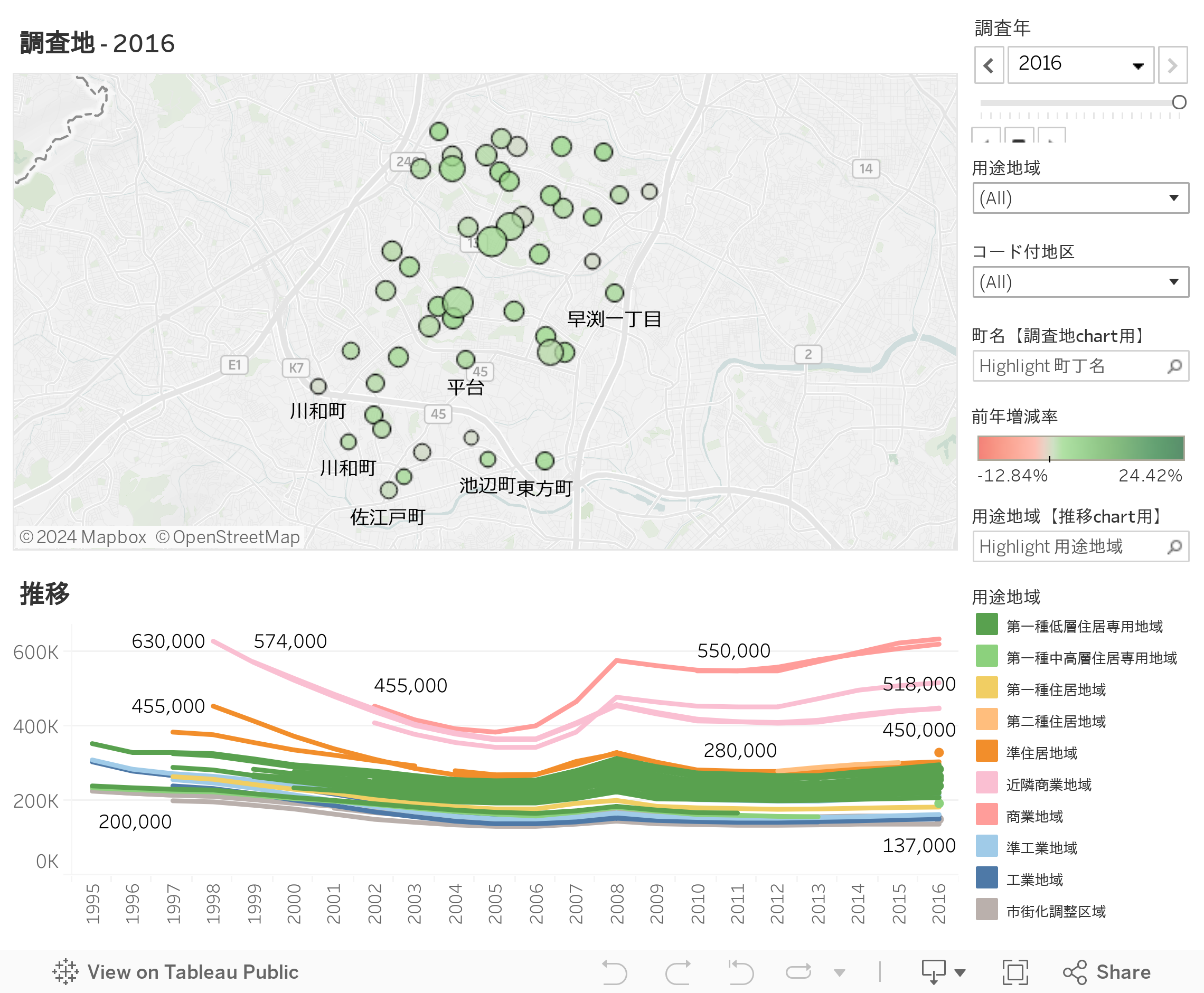Screen dimensions: 1204x993
Task: Click the 2008 x-axis year label
Action: point(617,904)
